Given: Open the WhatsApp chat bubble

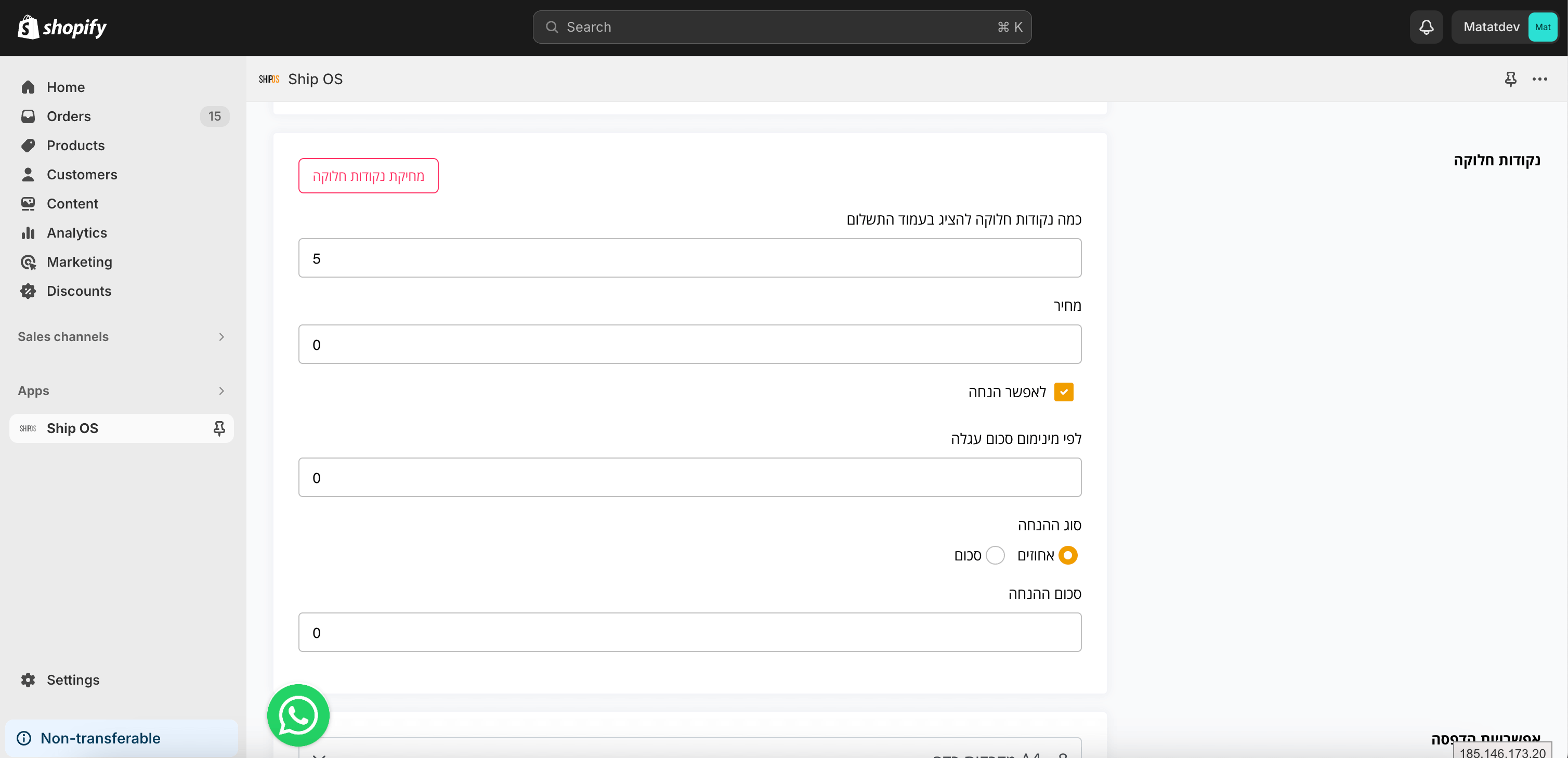Looking at the screenshot, I should point(298,715).
